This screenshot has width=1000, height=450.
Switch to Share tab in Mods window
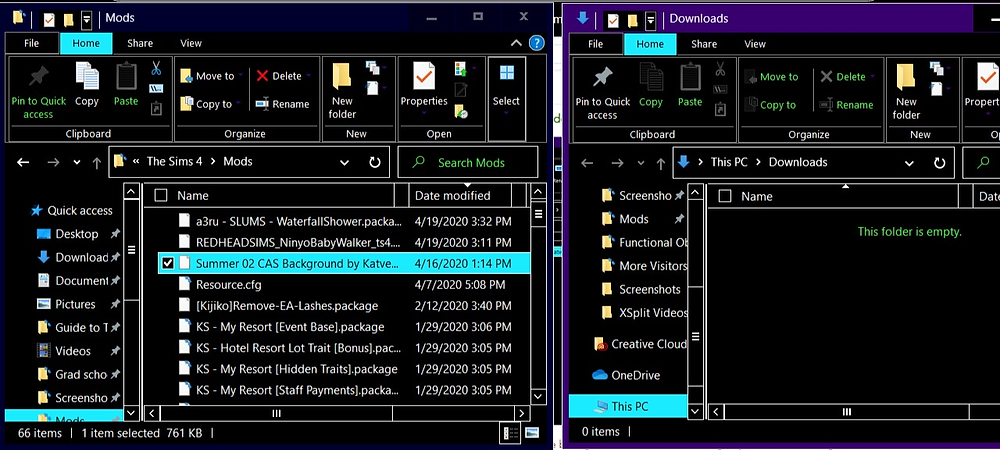pos(140,43)
